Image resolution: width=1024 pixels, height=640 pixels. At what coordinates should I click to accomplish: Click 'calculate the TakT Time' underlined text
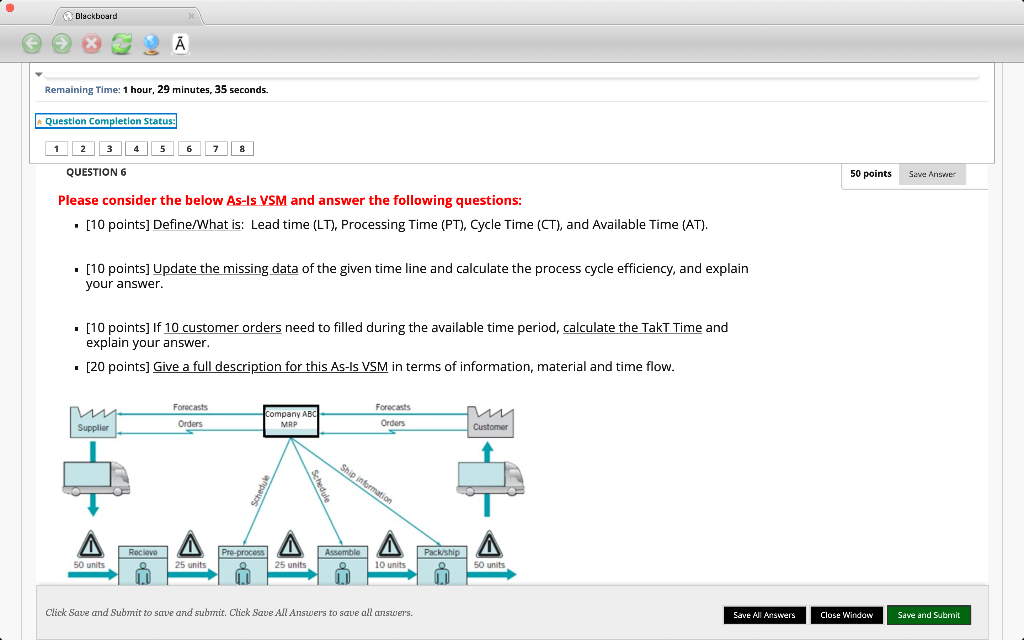click(632, 327)
